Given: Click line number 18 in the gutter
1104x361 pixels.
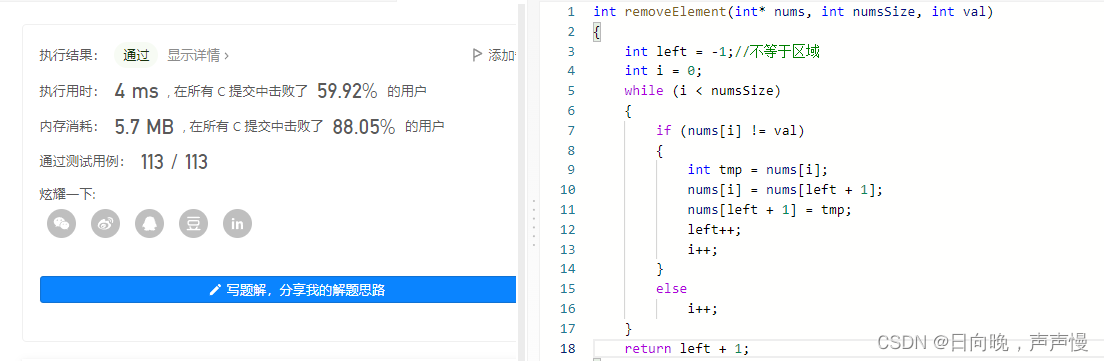Looking at the screenshot, I should coord(567,348).
